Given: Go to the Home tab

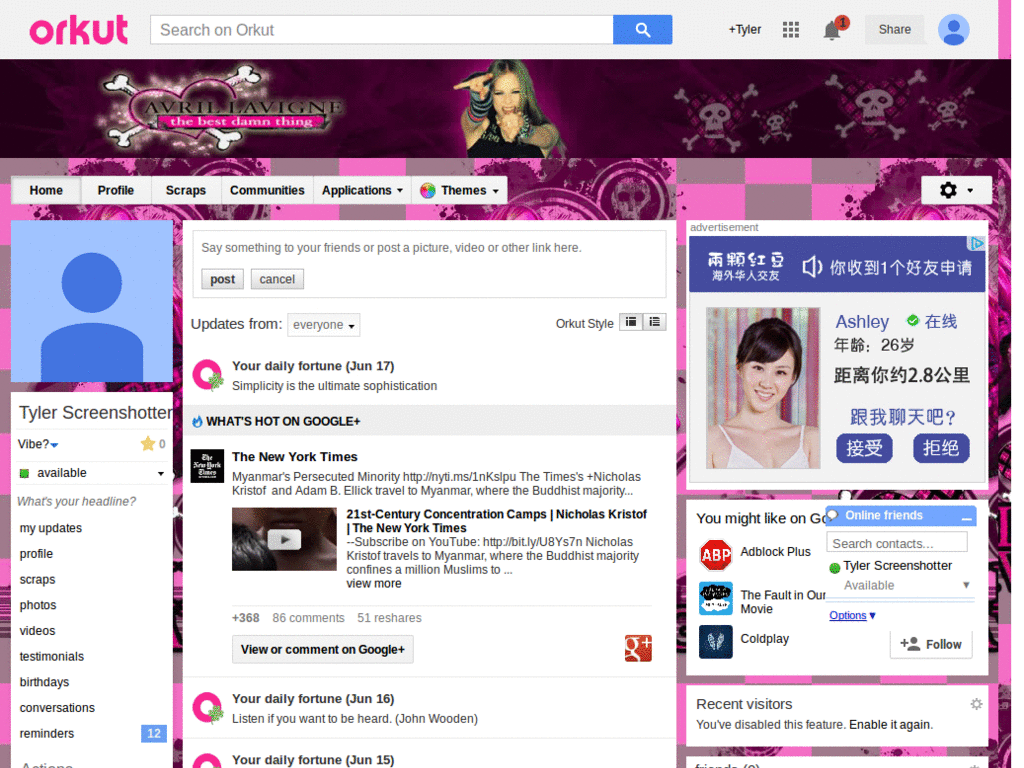Looking at the screenshot, I should [46, 191].
